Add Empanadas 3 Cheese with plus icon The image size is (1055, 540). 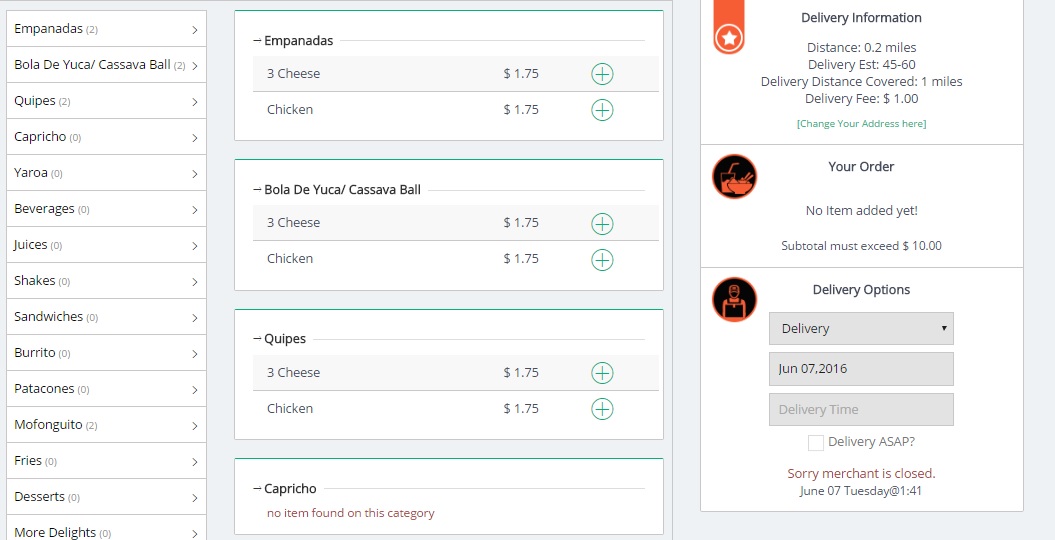(602, 74)
